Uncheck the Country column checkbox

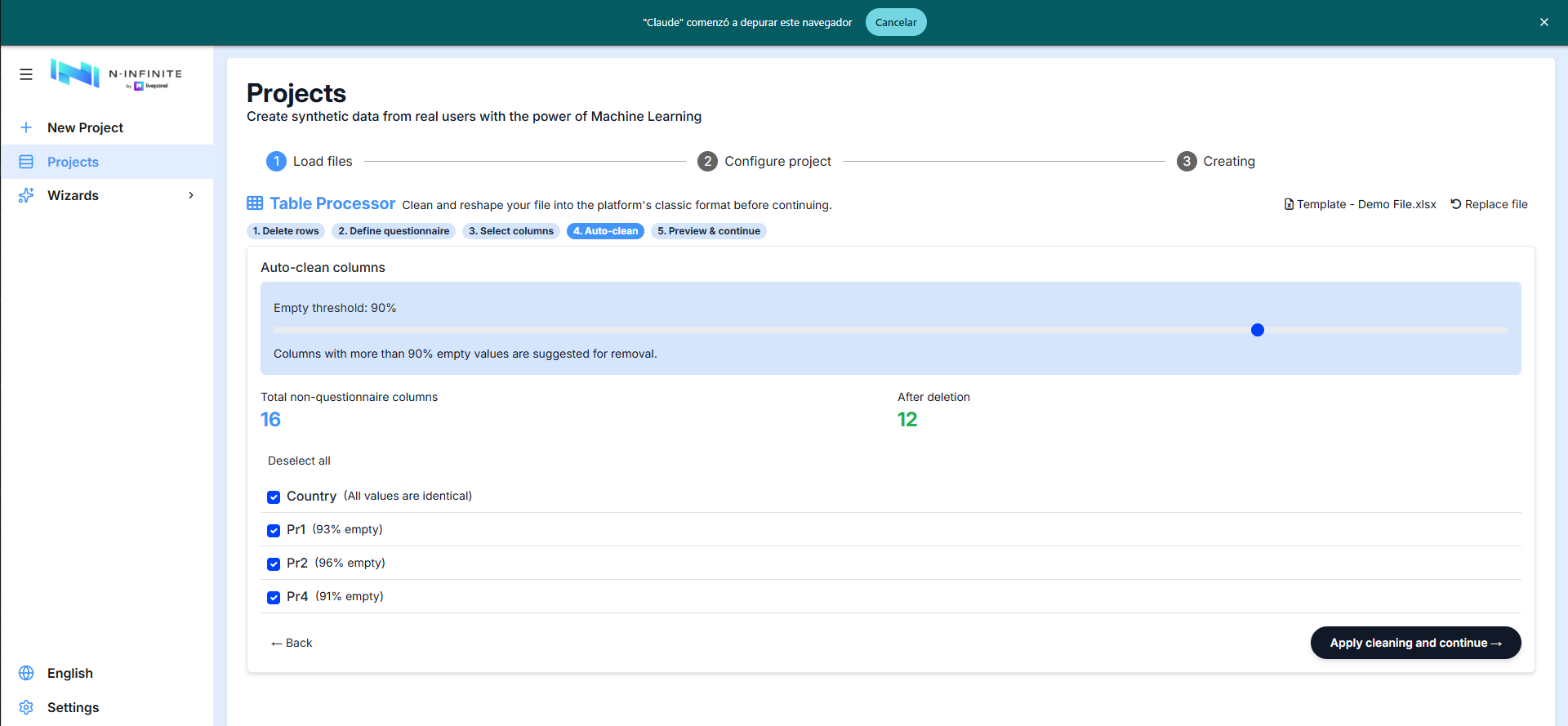[x=274, y=497]
